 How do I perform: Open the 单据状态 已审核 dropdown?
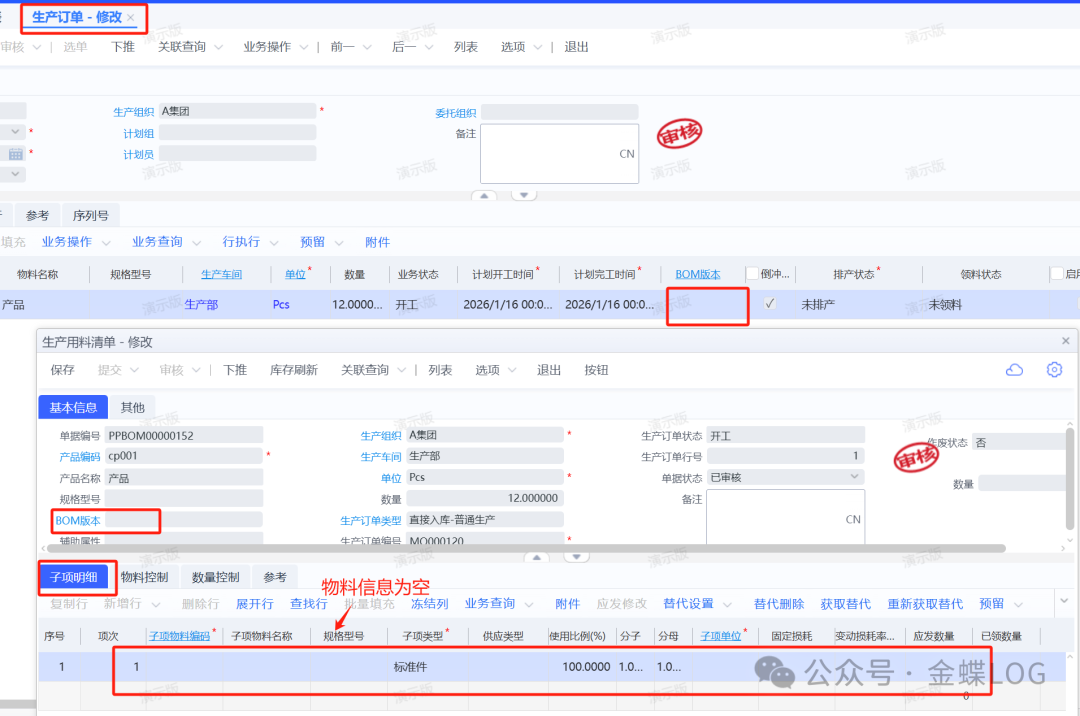pyautogui.click(x=854, y=477)
